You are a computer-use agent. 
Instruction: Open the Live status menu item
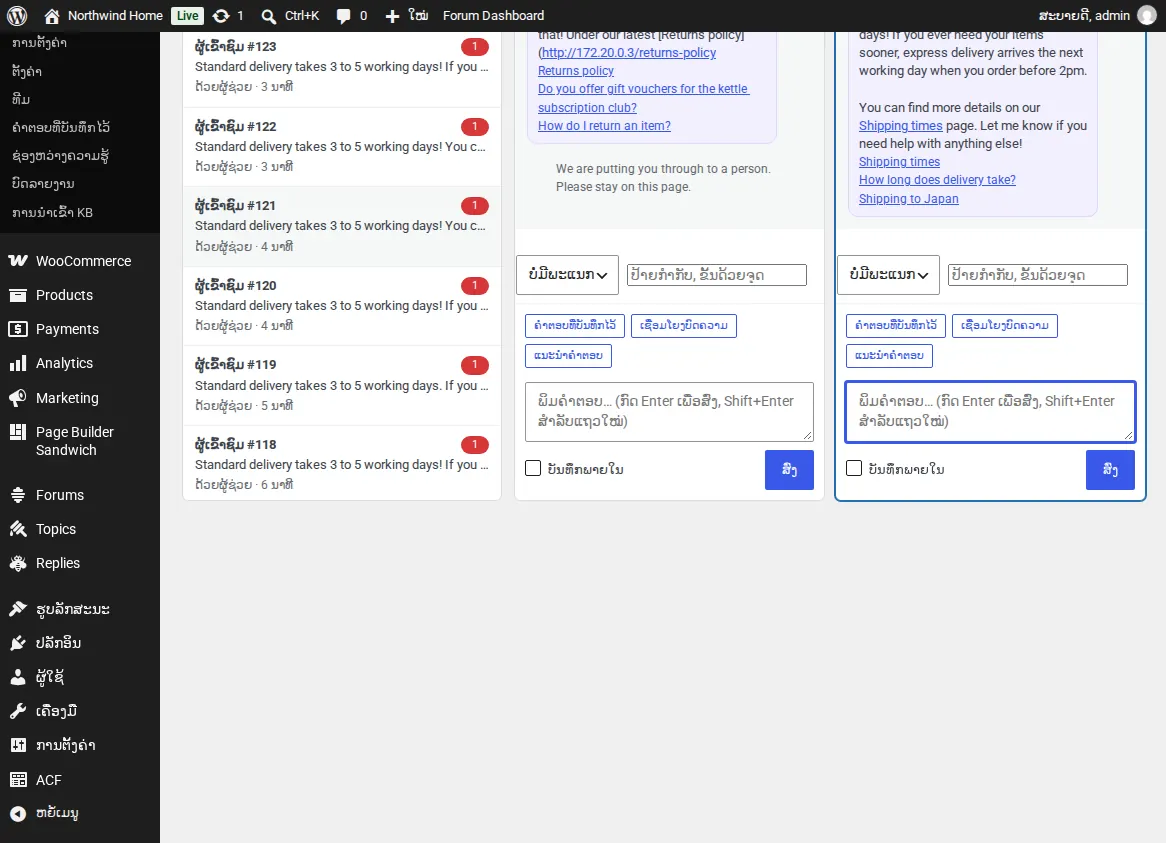(x=187, y=16)
